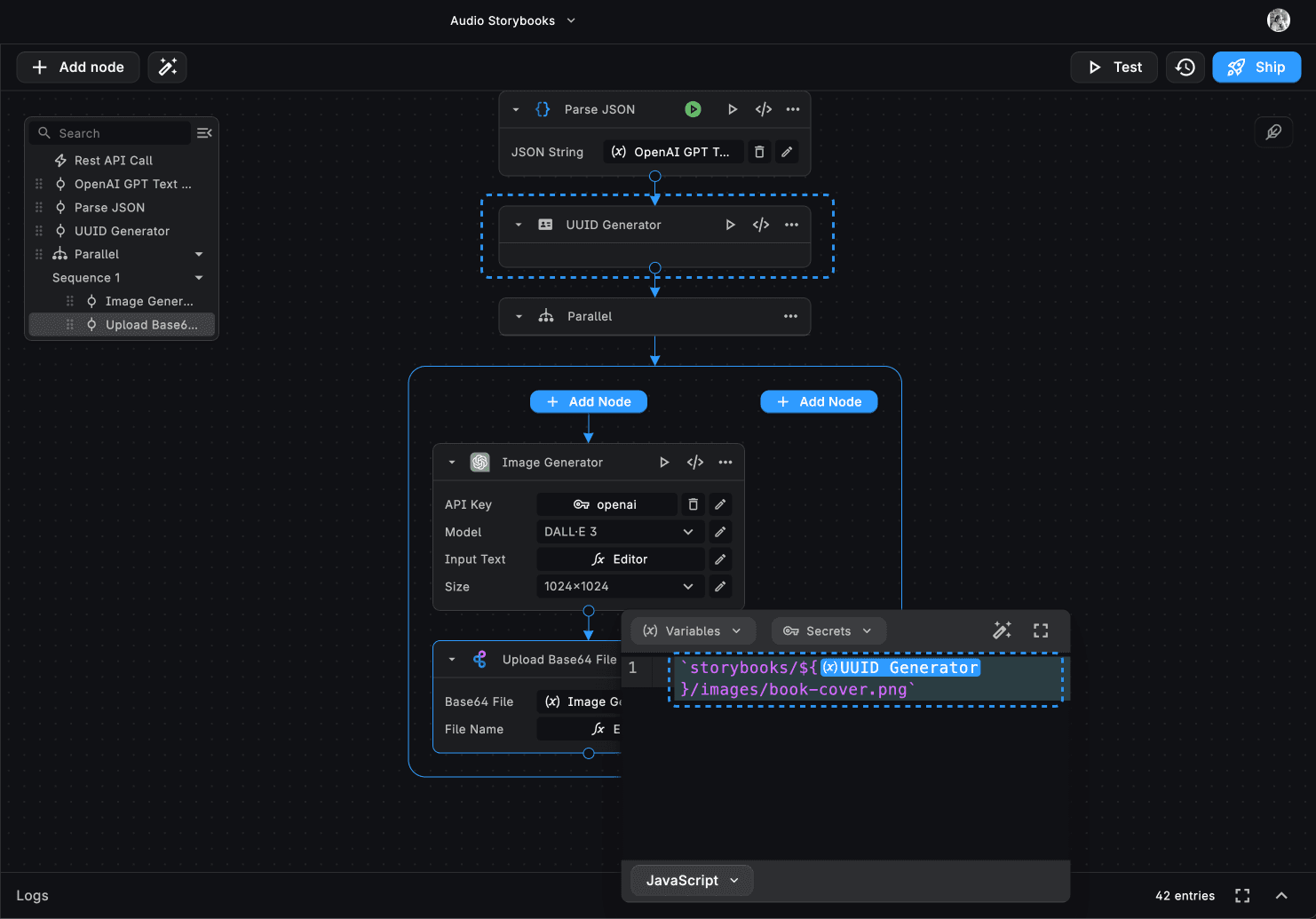Click the Test button
The width and height of the screenshot is (1316, 919).
click(1114, 67)
